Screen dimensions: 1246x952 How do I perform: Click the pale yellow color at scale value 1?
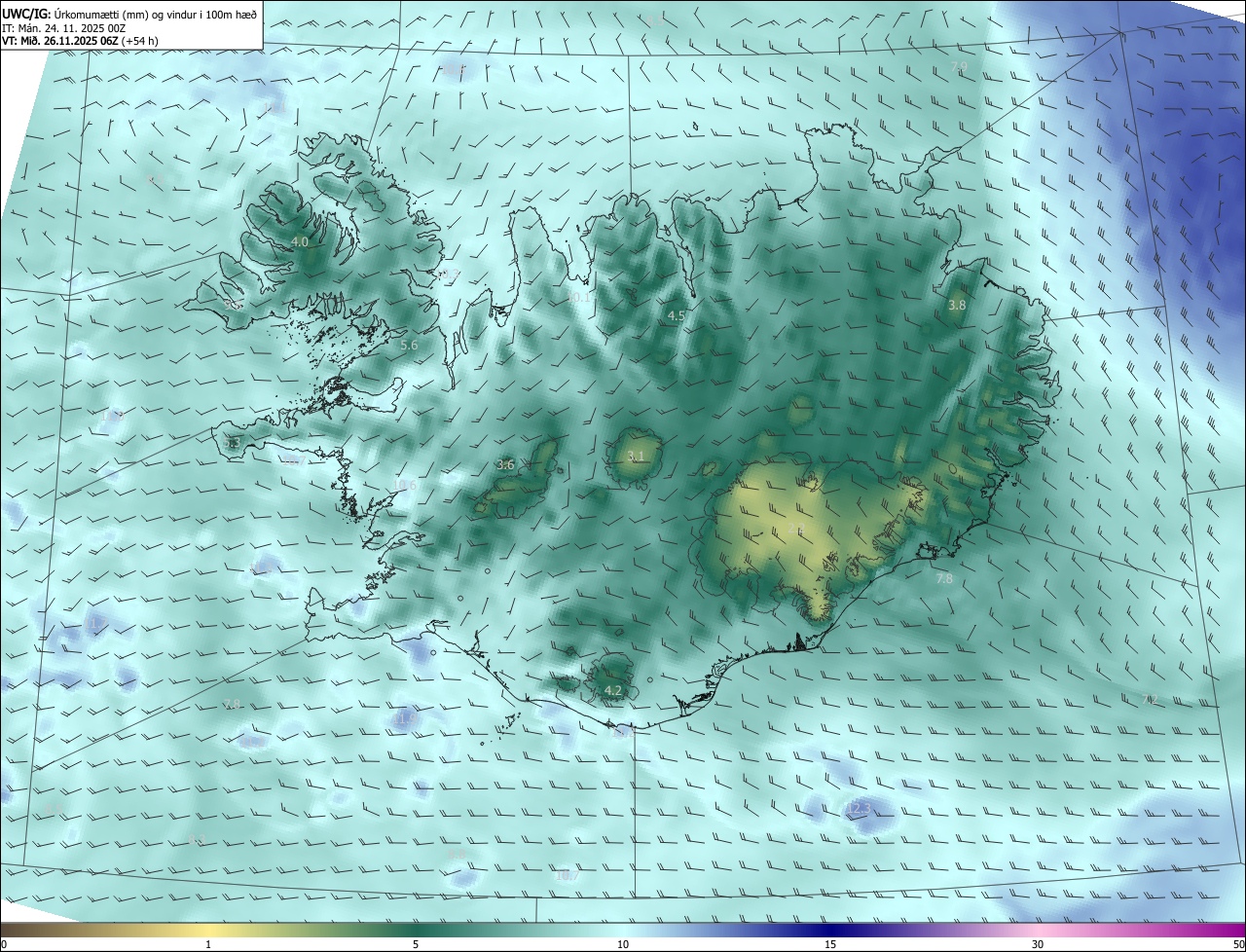[x=207, y=930]
